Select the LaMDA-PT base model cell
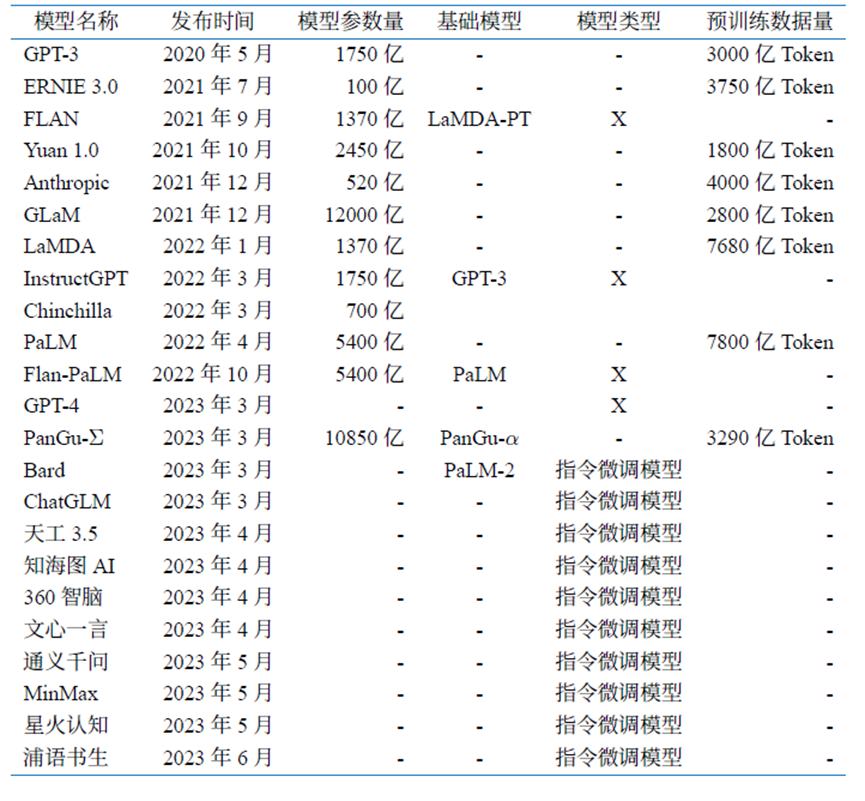 (479, 119)
